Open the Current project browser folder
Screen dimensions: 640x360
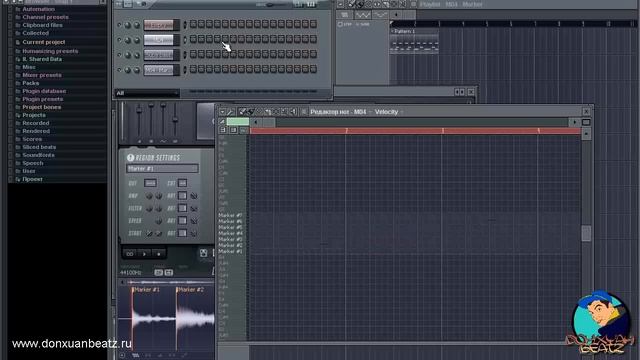(44, 42)
